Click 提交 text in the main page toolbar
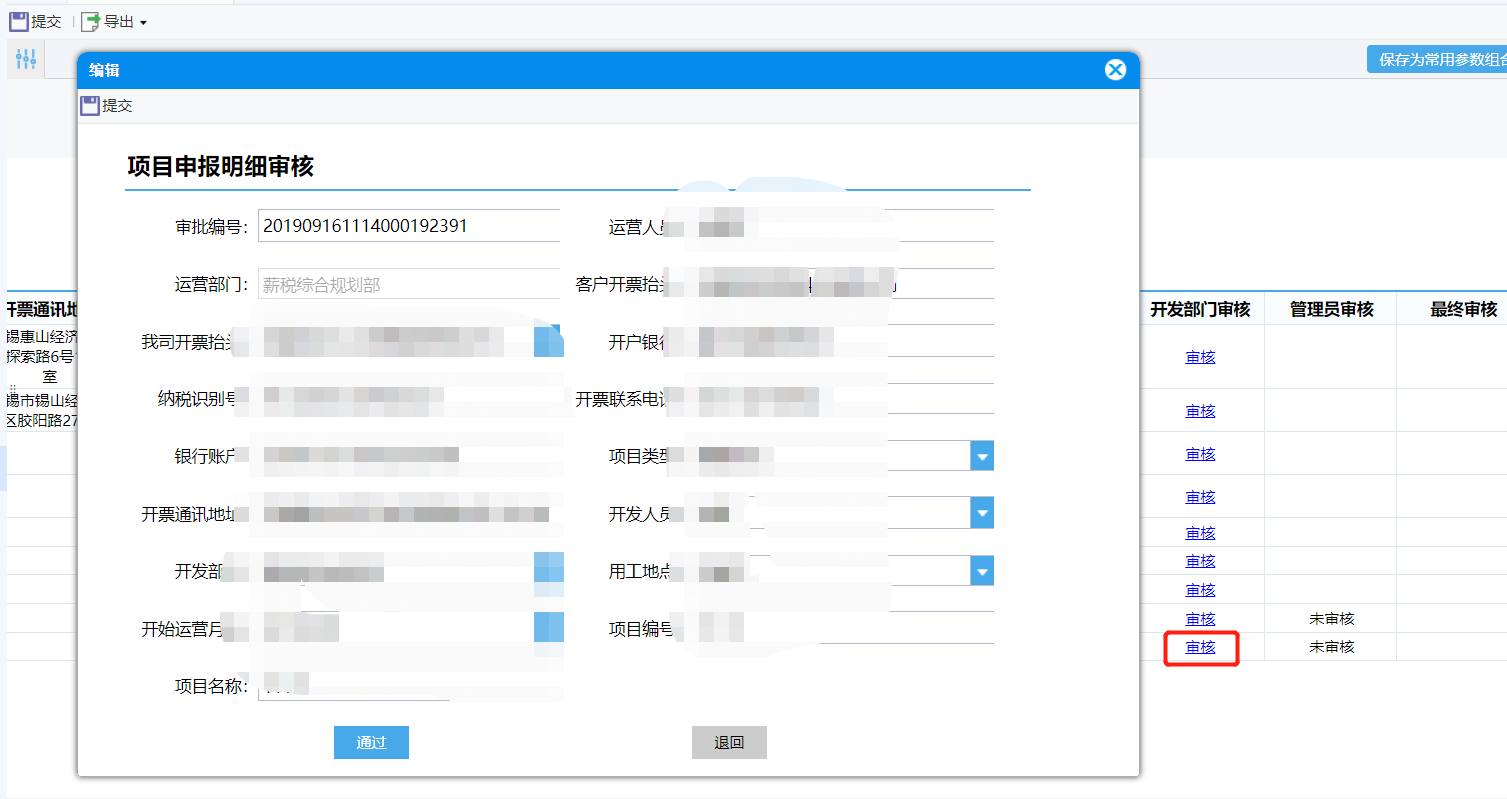 46,21
